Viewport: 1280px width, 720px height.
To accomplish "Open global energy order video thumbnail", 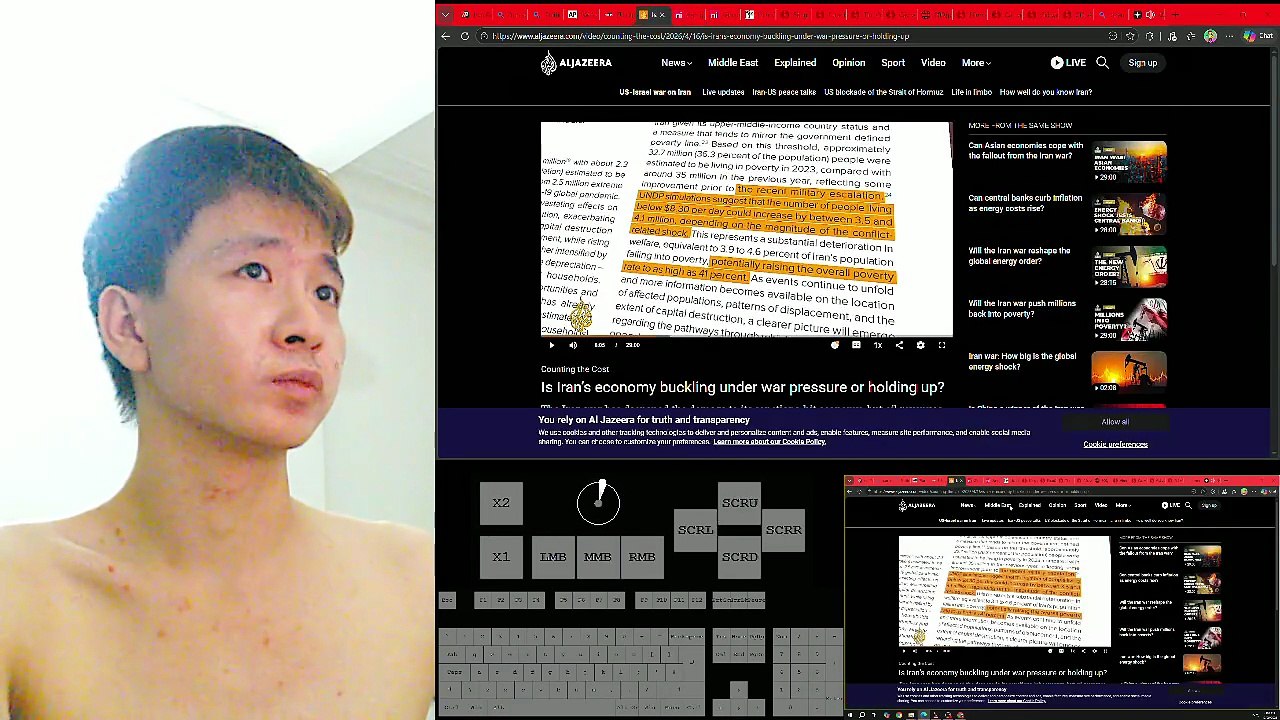I will point(1129,268).
